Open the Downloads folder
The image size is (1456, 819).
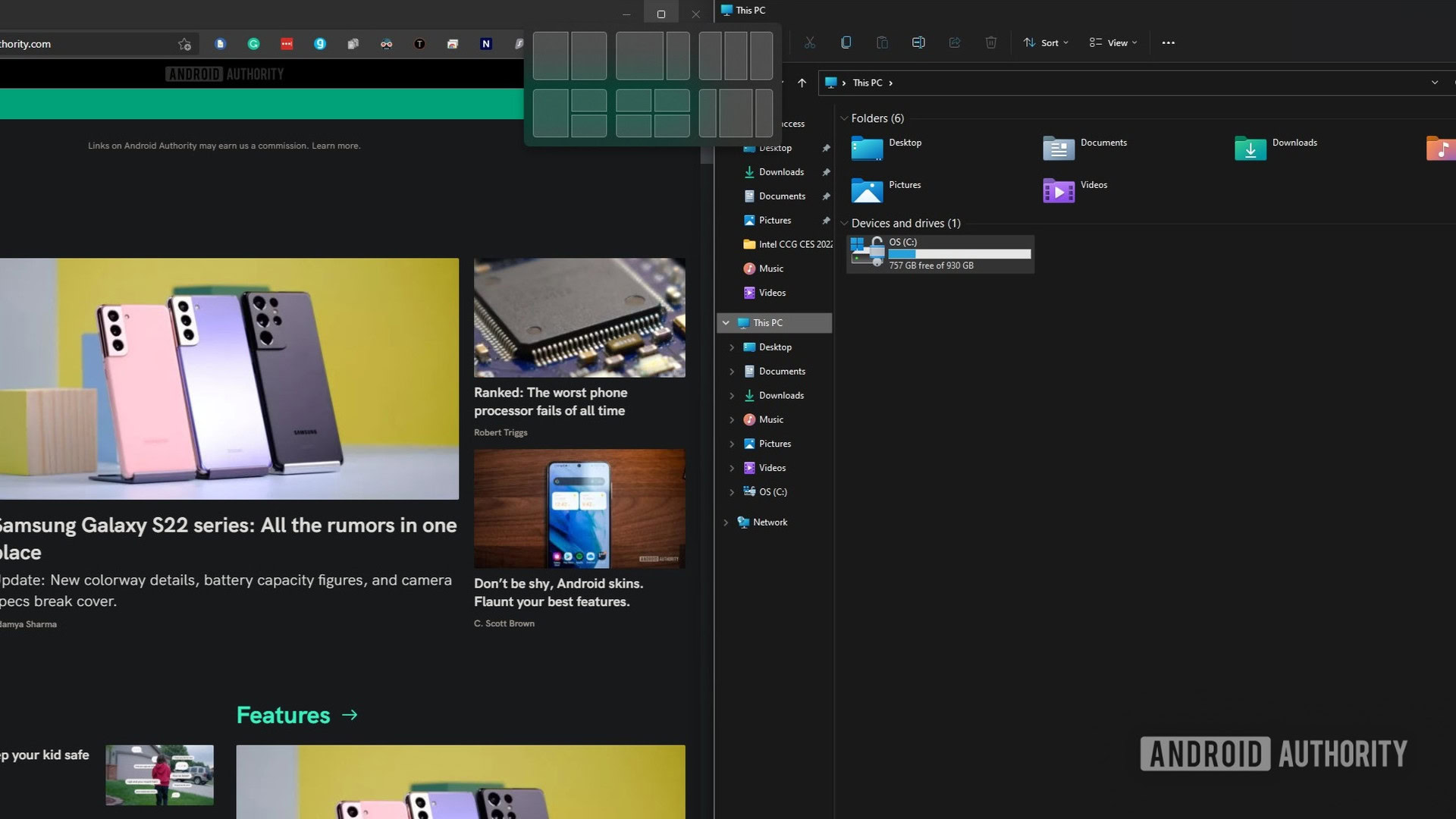point(1293,142)
